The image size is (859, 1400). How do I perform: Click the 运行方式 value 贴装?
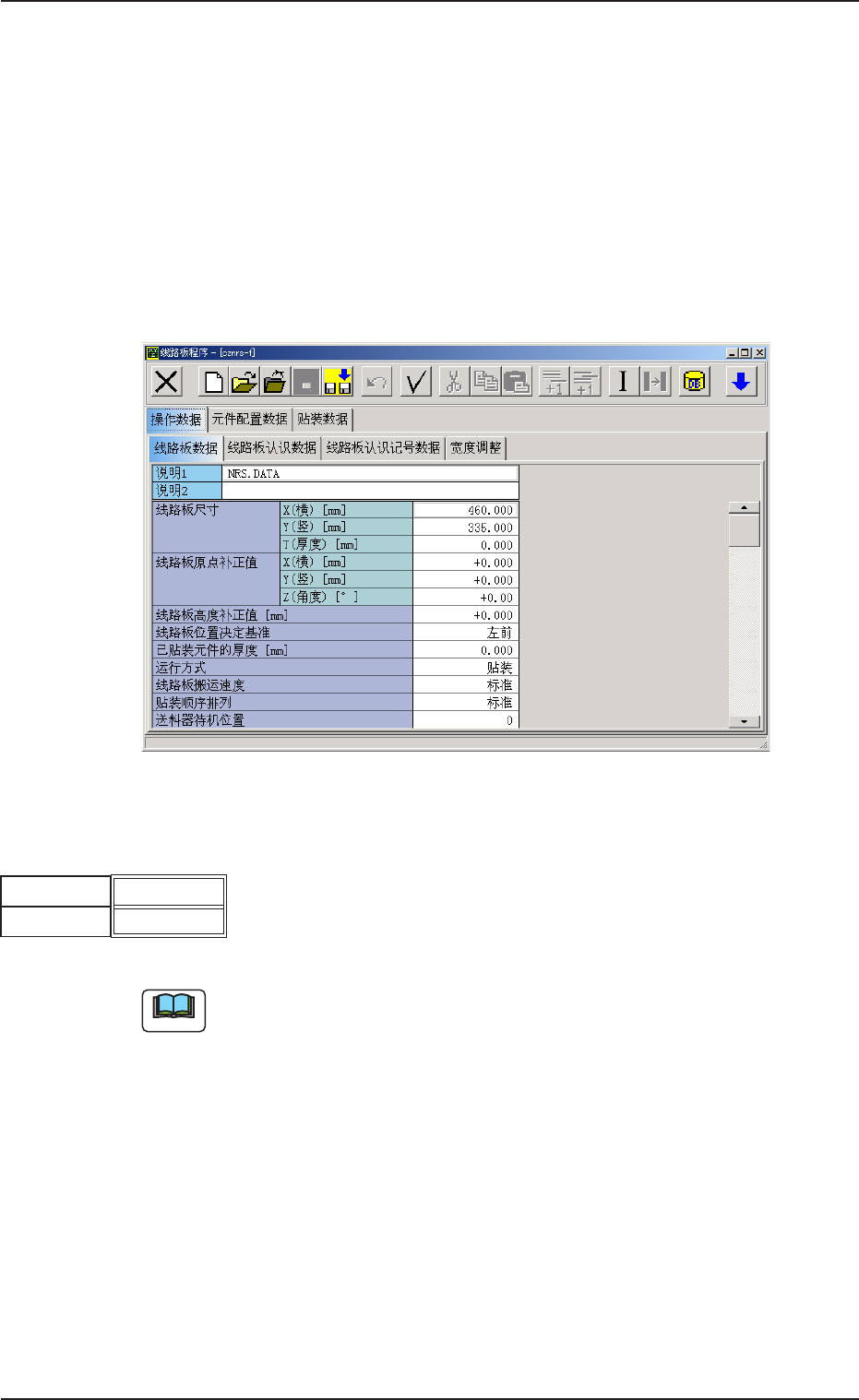pos(465,668)
